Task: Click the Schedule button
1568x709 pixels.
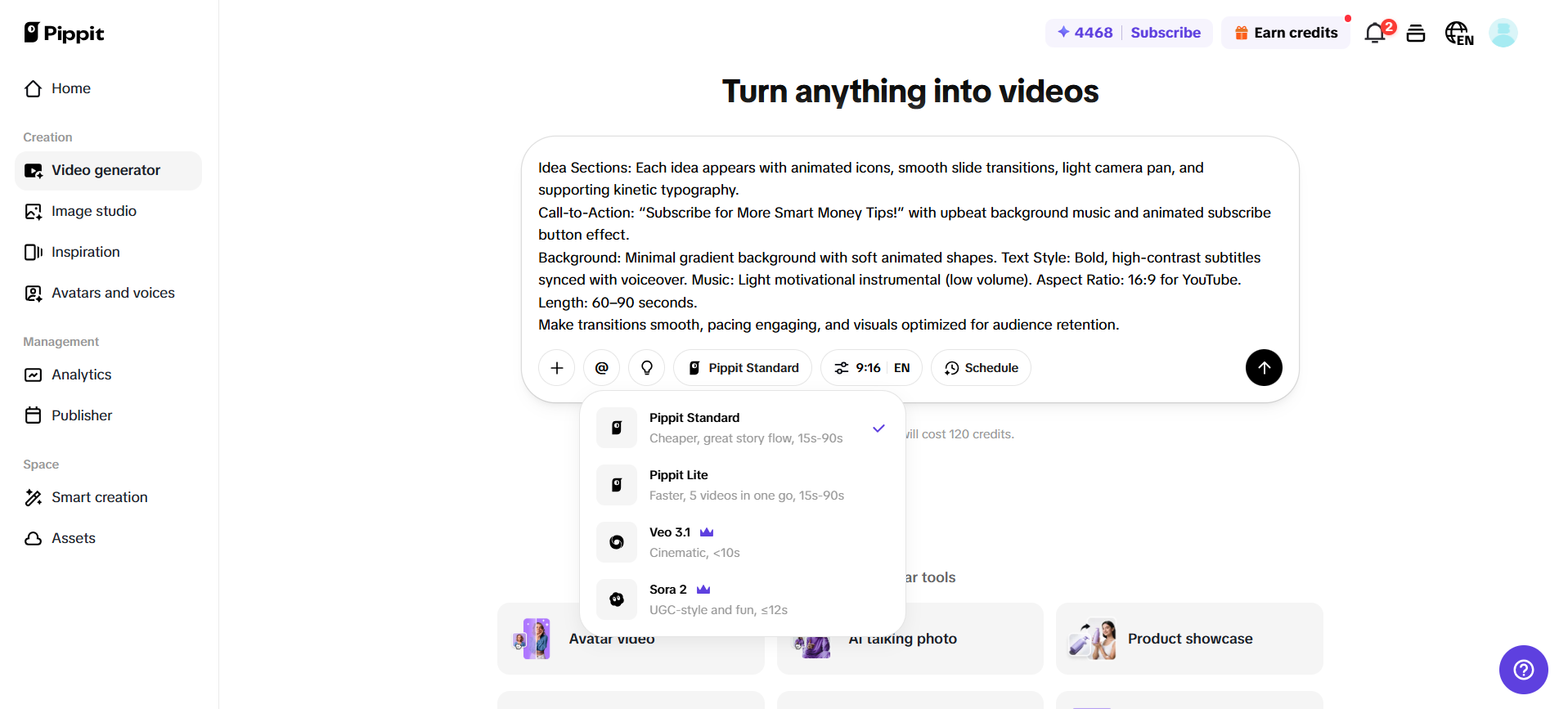Action: (982, 368)
